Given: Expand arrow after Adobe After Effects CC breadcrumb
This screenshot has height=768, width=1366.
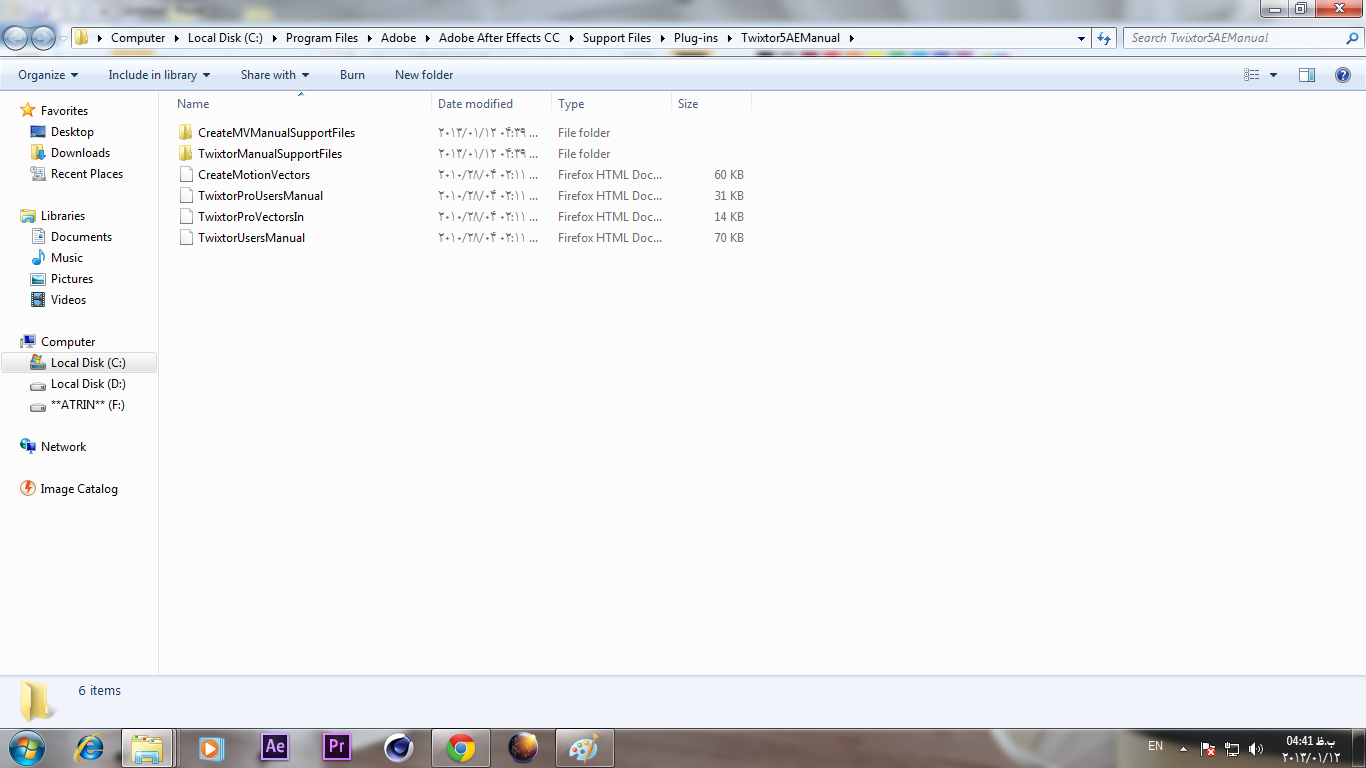Looking at the screenshot, I should point(572,38).
